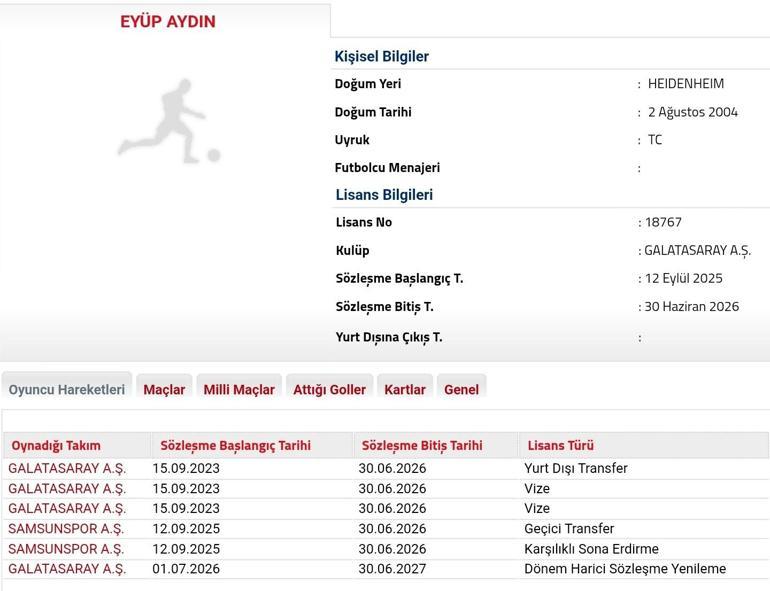Screen dimensions: 770x591
Task: Open Samsunspor link in Karşılıklı Sona Erdirme row
Action: pyautogui.click(x=66, y=549)
